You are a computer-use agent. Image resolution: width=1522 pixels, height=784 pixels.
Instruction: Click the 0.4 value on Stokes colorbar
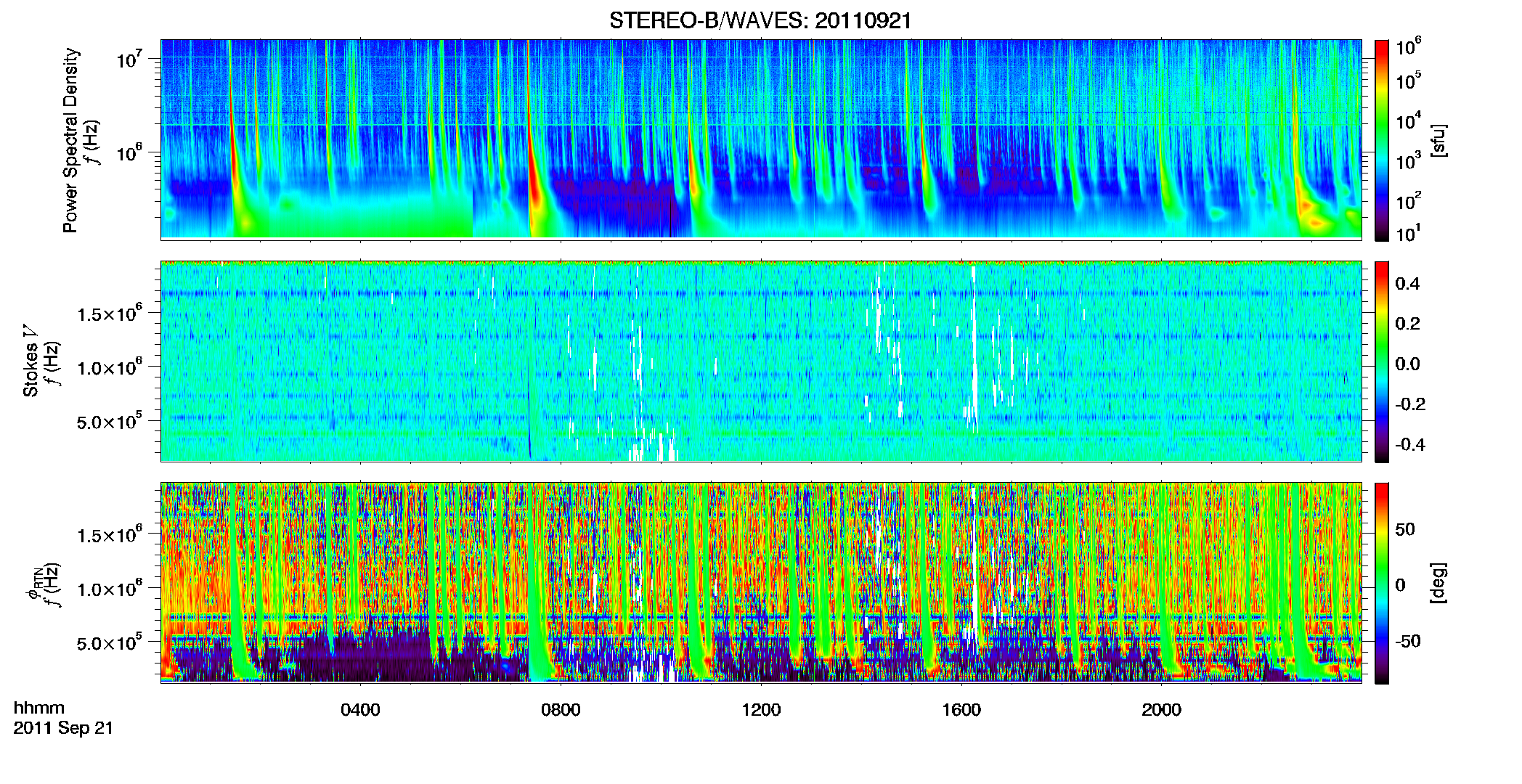pos(1407,284)
